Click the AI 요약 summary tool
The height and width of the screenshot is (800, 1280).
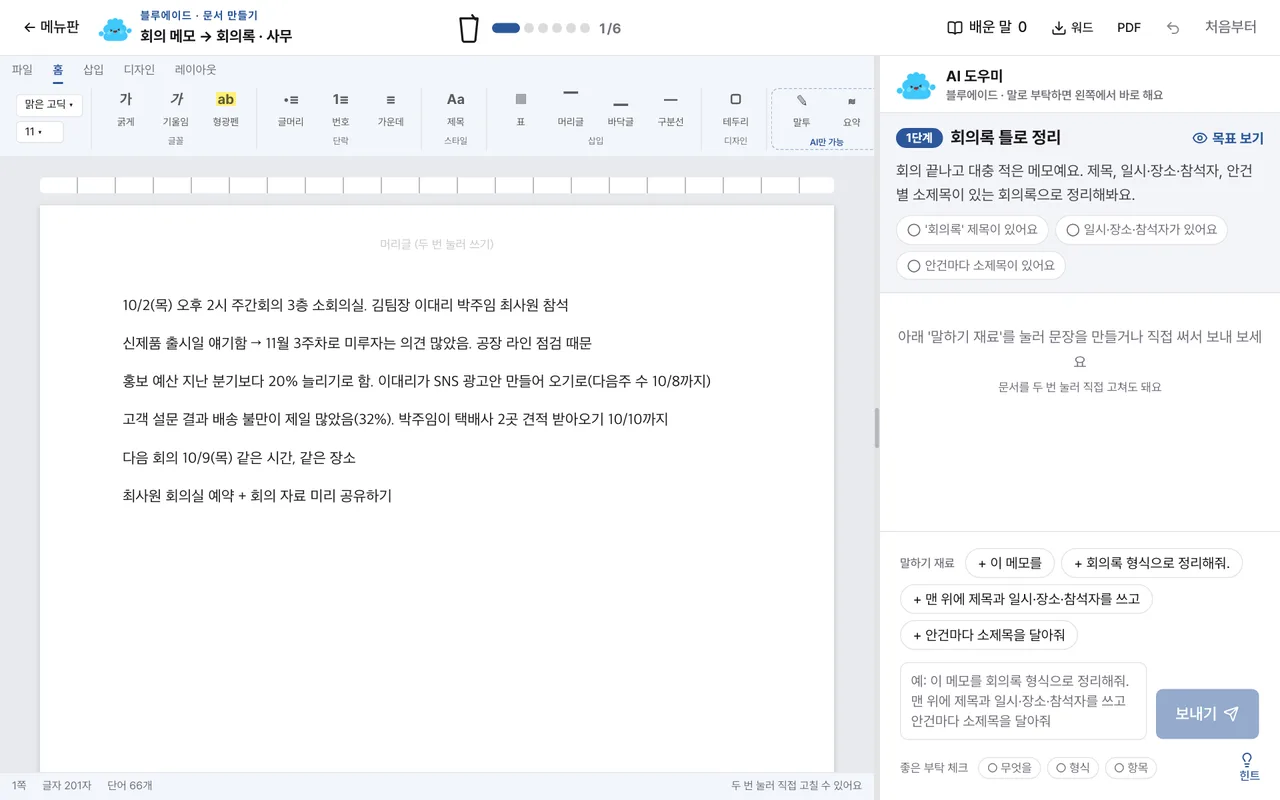pos(852,110)
